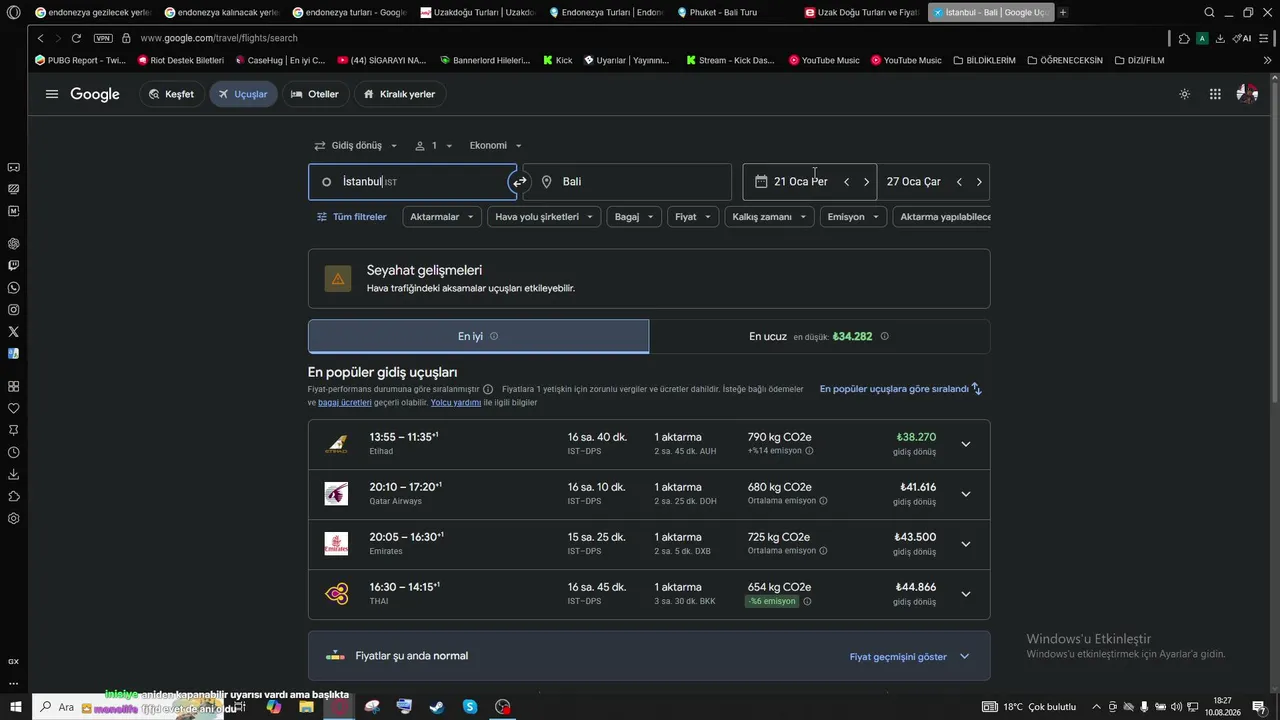Image resolution: width=1280 pixels, height=720 pixels.
Task: Open the sidebar settings gear
Action: 14,519
